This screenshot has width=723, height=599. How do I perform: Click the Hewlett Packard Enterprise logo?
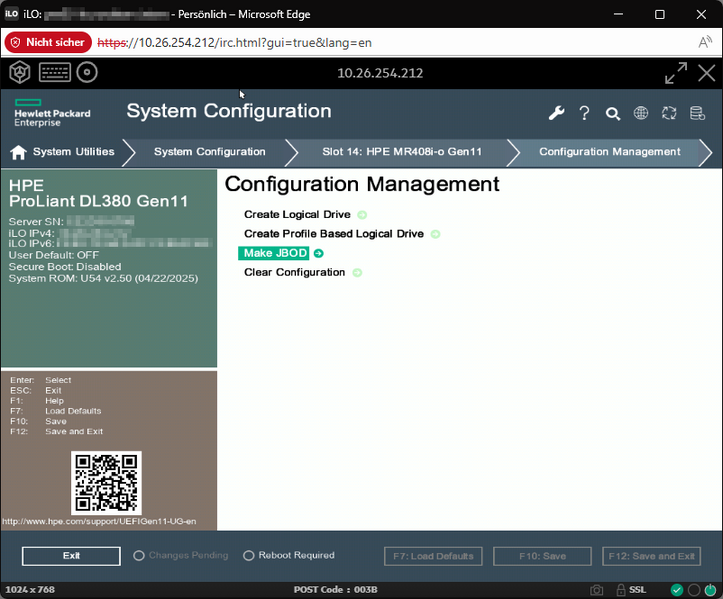[x=52, y=113]
